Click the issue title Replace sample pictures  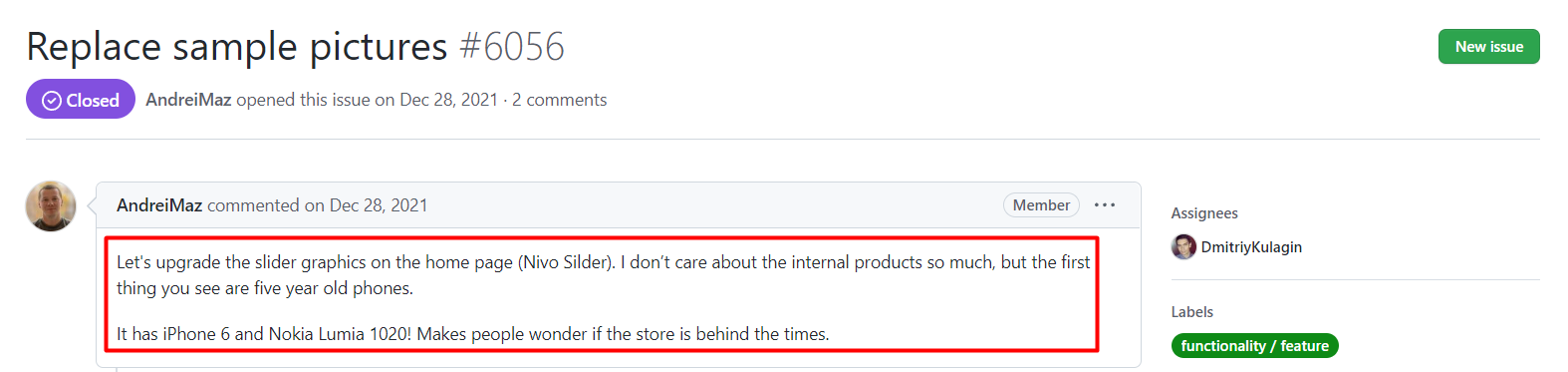coord(237,47)
